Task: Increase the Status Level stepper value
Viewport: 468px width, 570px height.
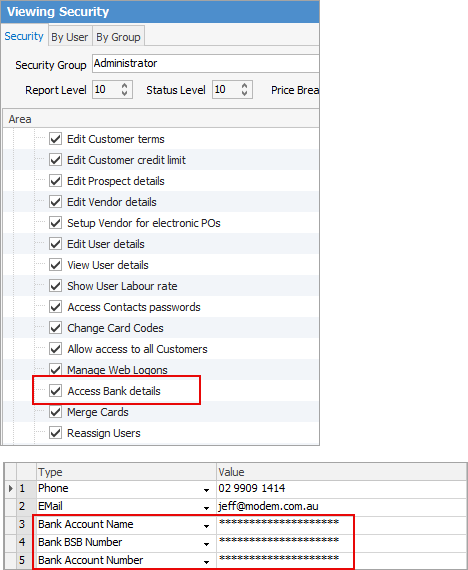Action: [244, 86]
